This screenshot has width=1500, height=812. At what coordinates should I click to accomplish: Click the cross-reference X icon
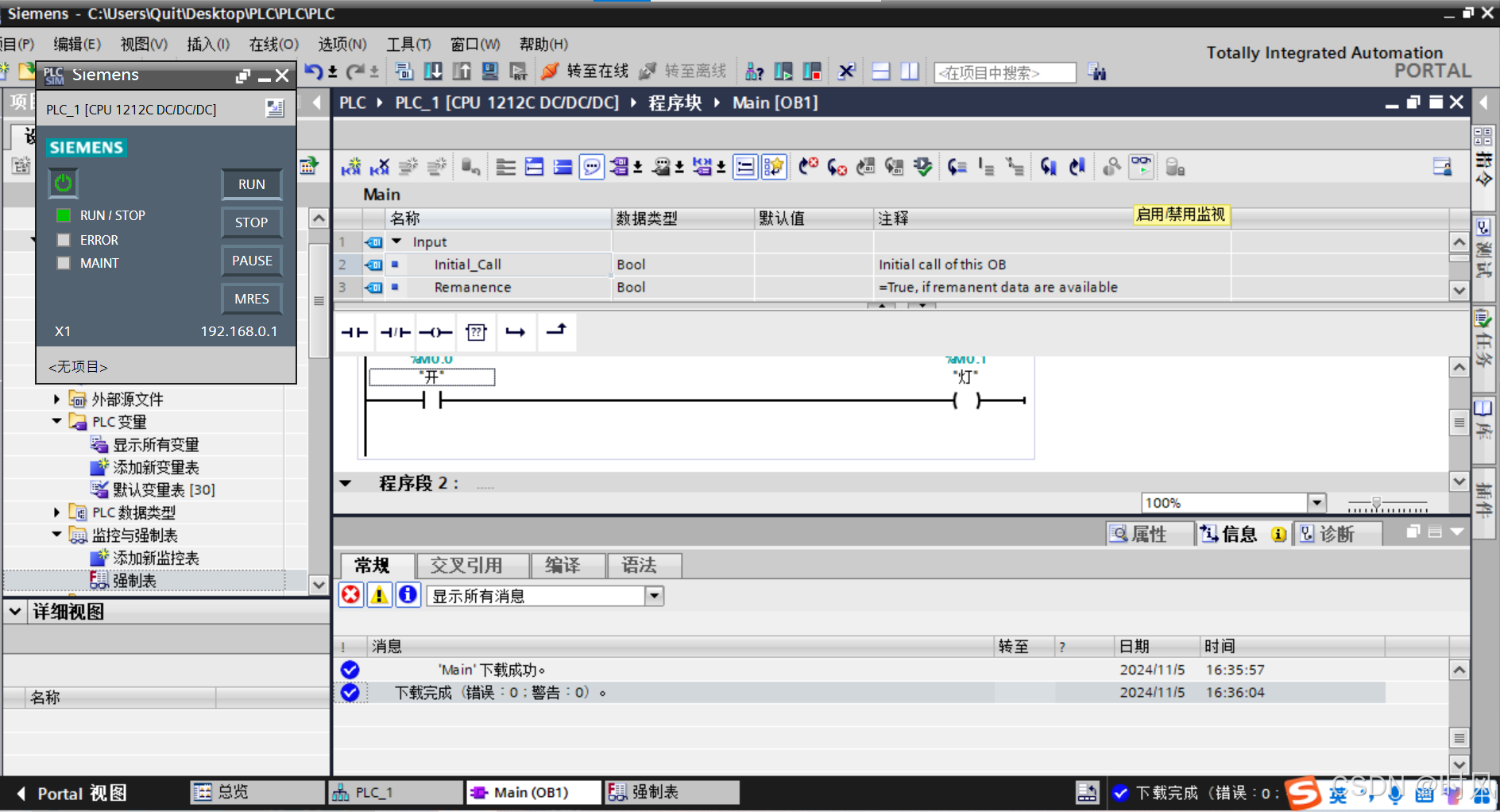point(847,72)
